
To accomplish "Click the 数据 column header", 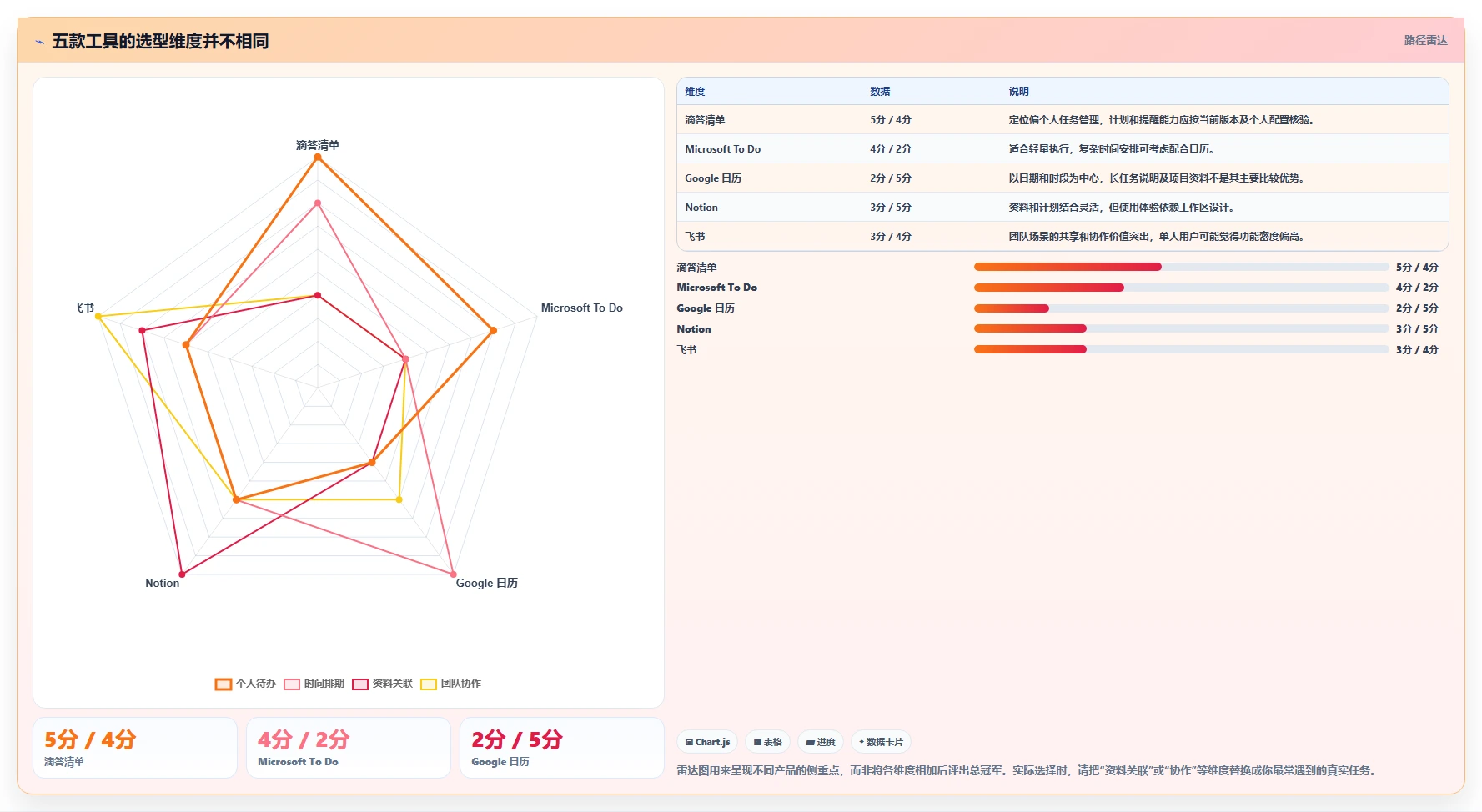I will tap(880, 92).
